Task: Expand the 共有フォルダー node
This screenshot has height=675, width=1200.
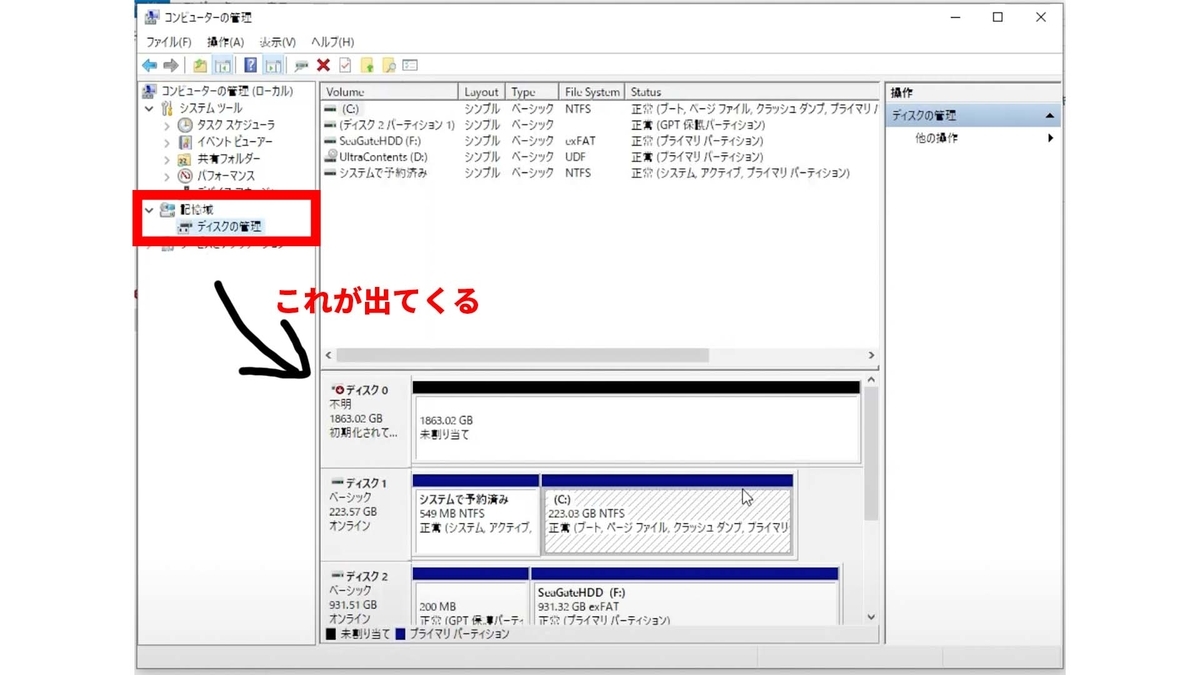Action: pos(167,159)
